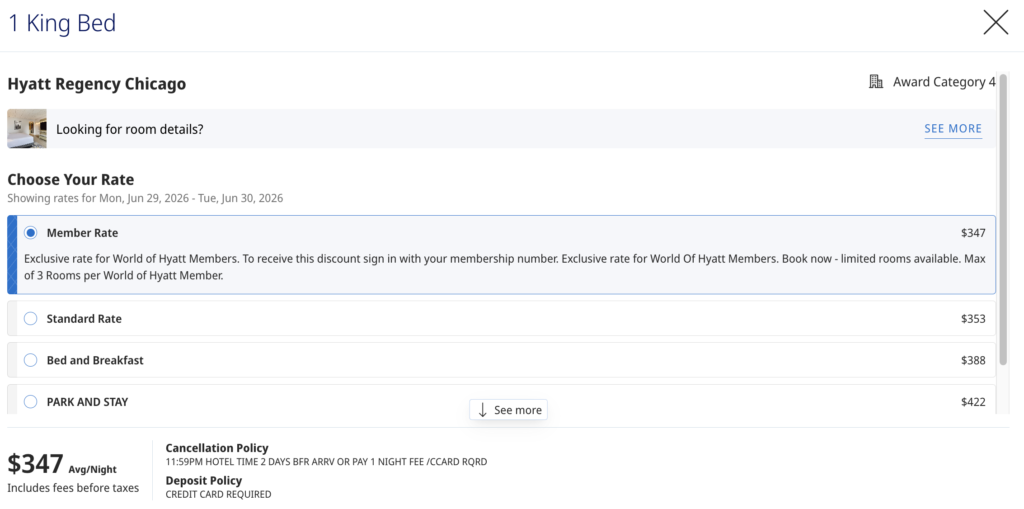The image size is (1024, 509).
Task: Click the Bed and Breakfast label
Action: click(95, 360)
